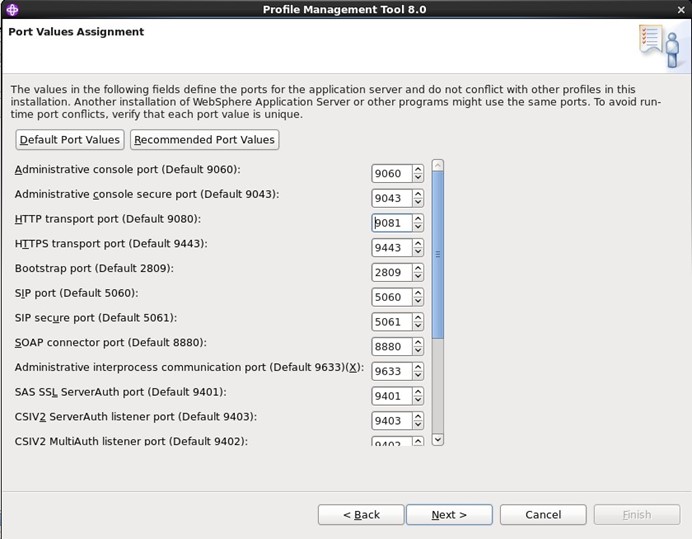The height and width of the screenshot is (539, 692).
Task: Focus the Bootstrap port input field
Action: tap(390, 272)
